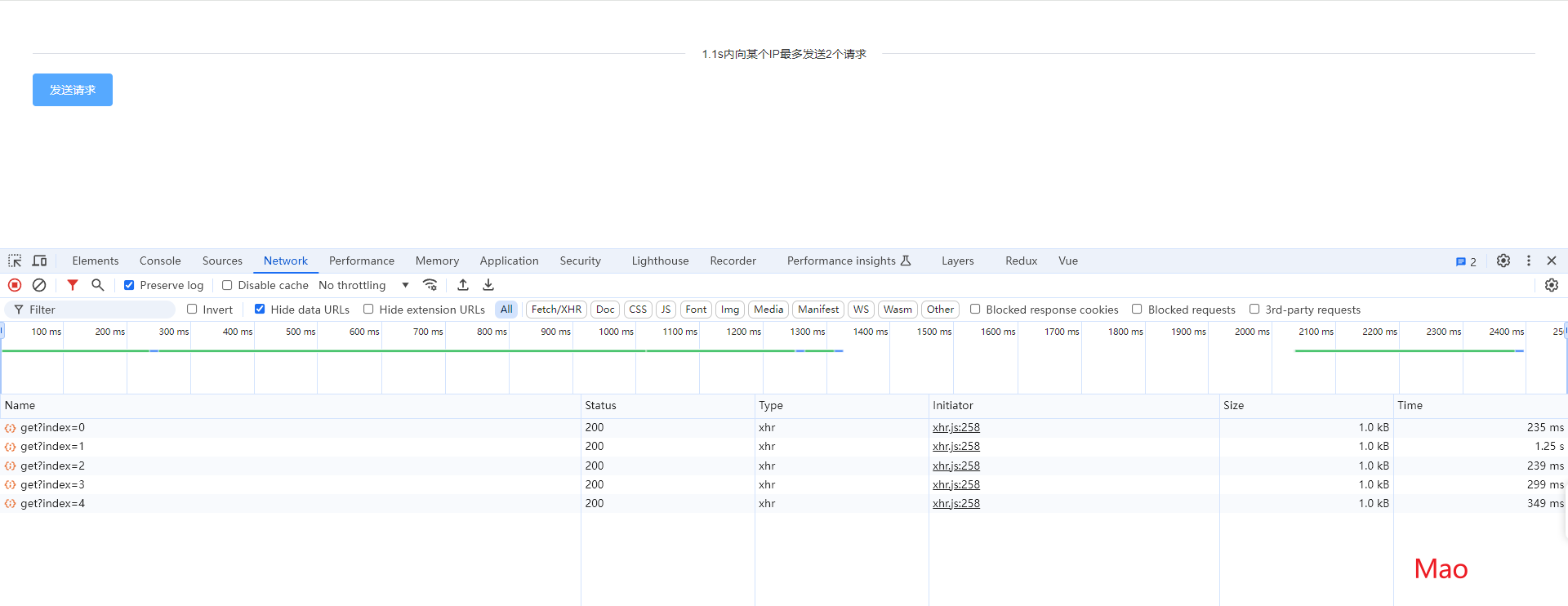Check 3rd-party requests option
Viewport: 1568px width, 606px height.
click(x=1254, y=309)
